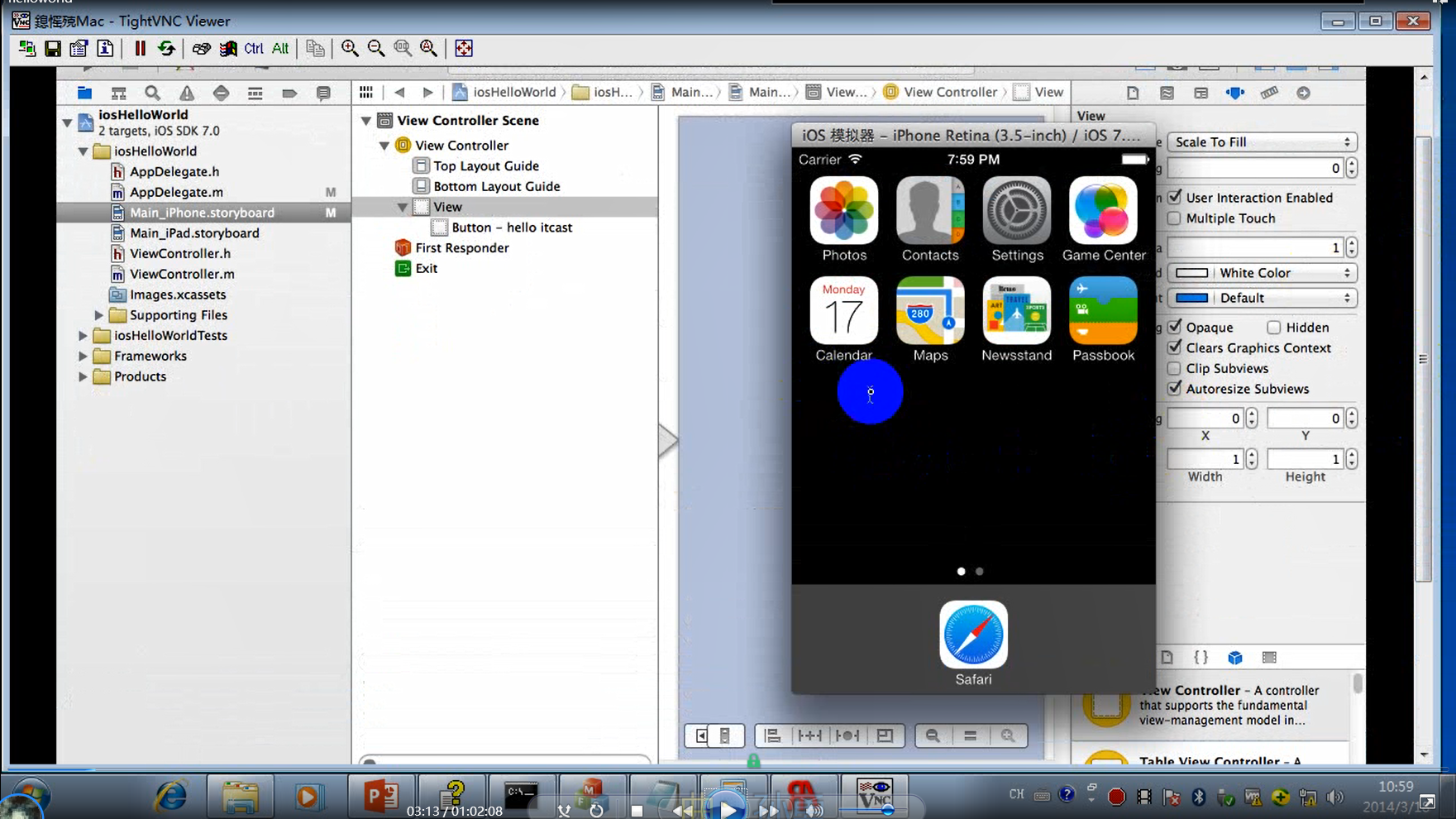Open the related items grid menu

(366, 92)
